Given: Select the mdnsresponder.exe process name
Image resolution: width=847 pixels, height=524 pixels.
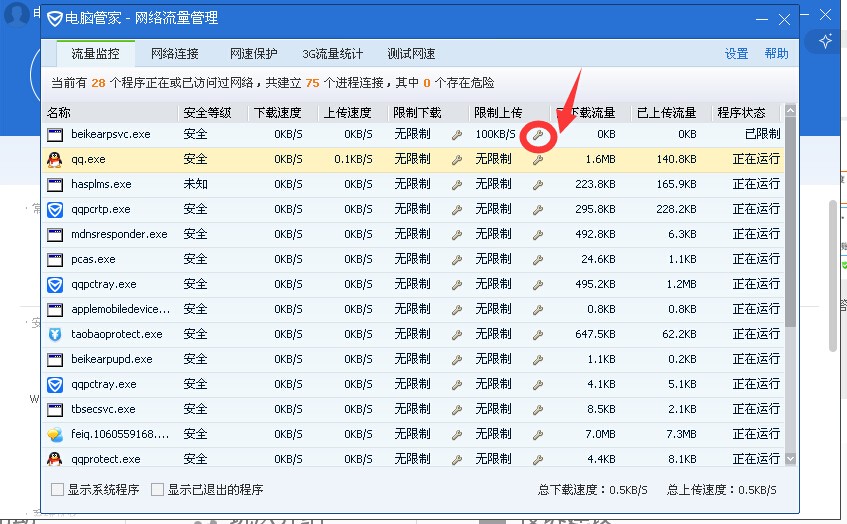Looking at the screenshot, I should pyautogui.click(x=119, y=234).
